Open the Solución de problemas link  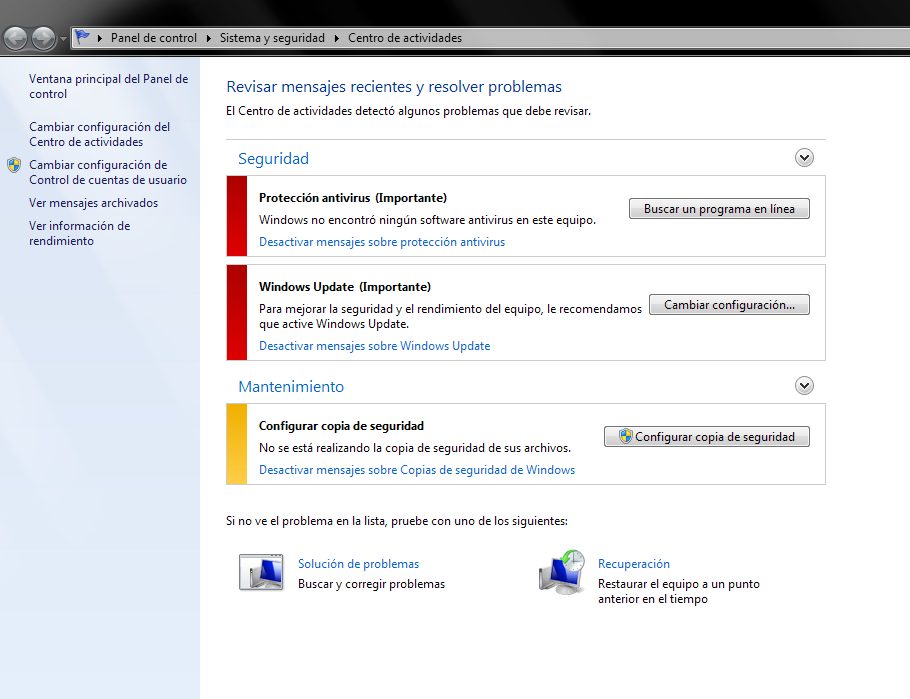point(358,564)
